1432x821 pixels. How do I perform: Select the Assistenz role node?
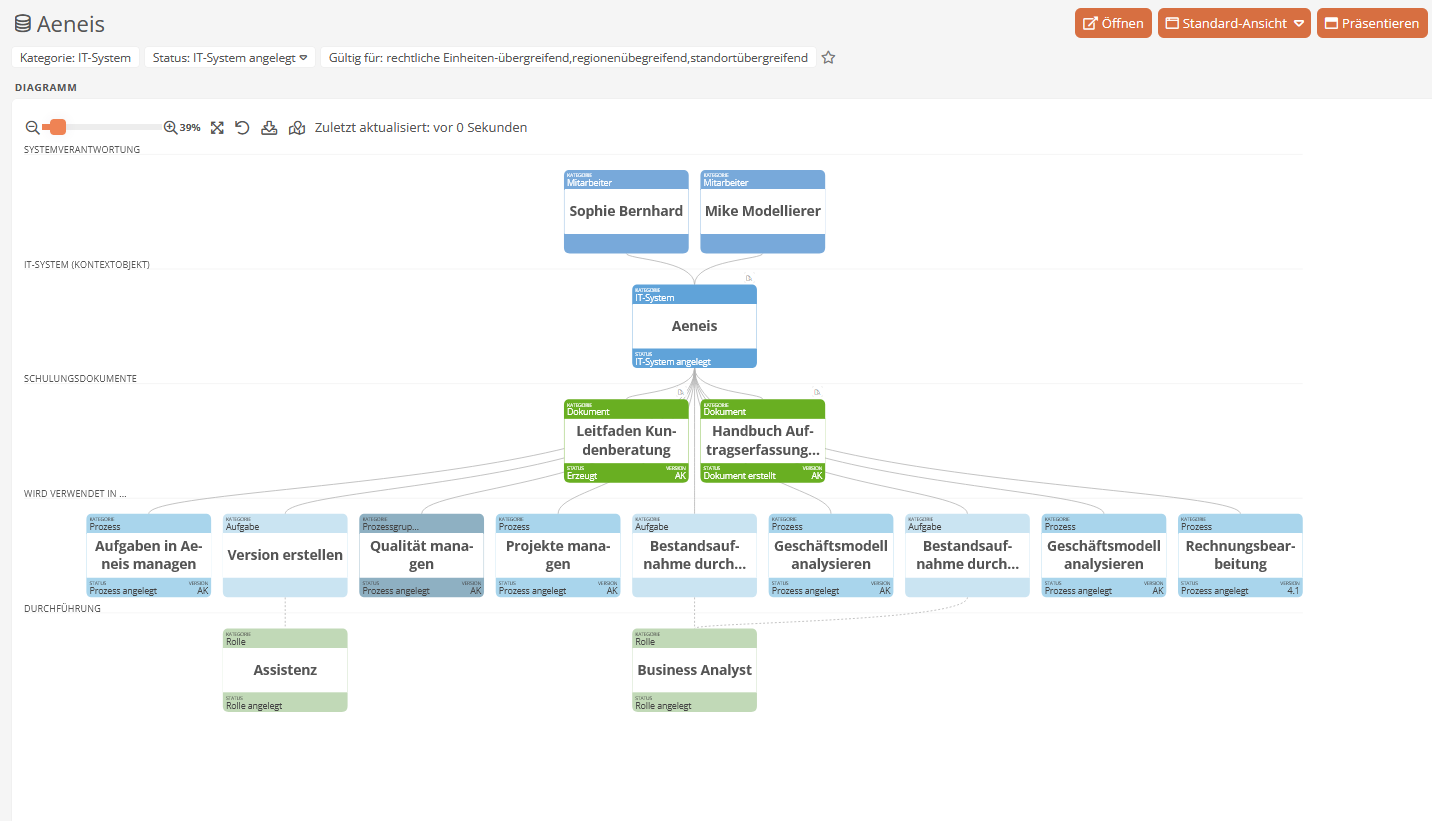click(x=285, y=670)
